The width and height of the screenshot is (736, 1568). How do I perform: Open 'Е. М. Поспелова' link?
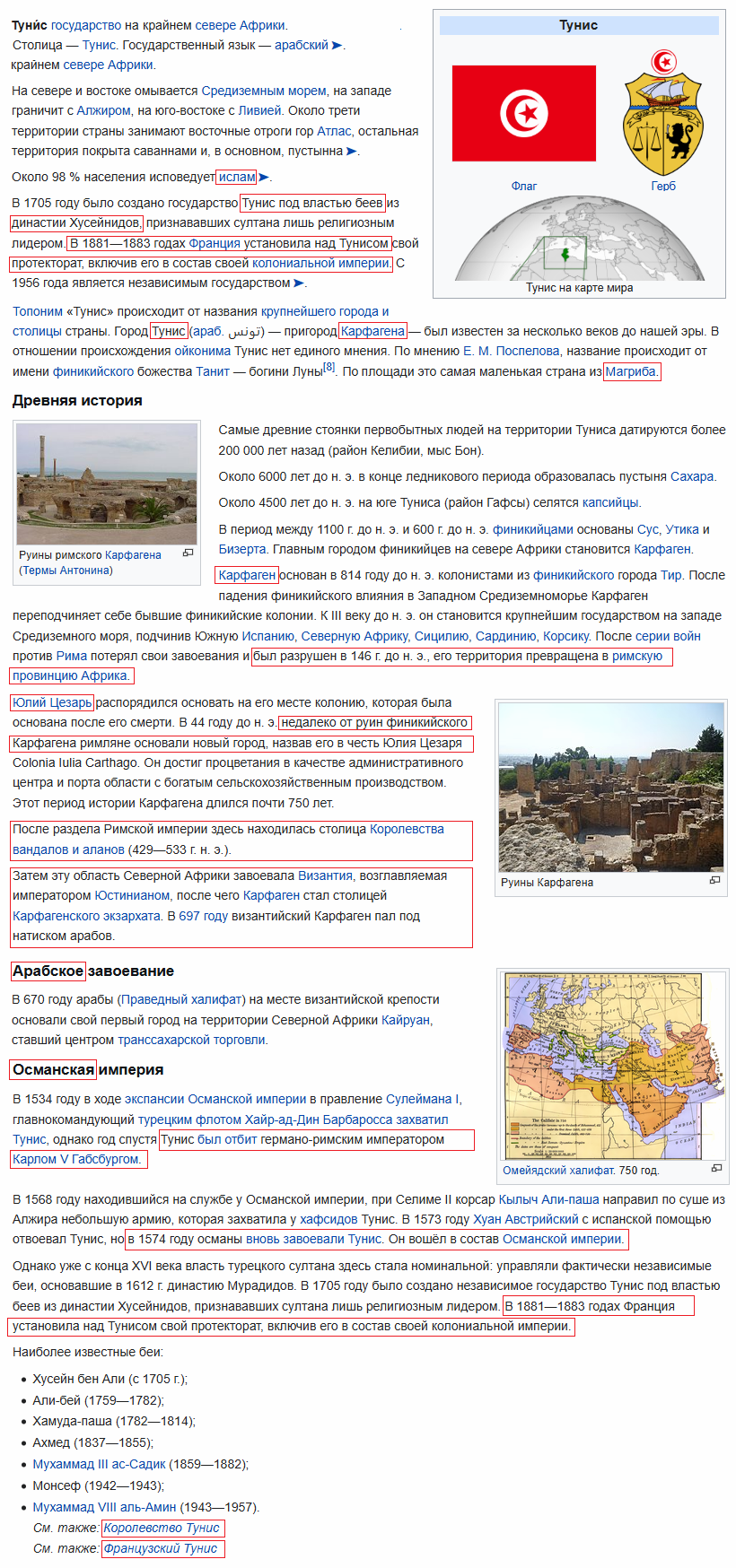[511, 351]
